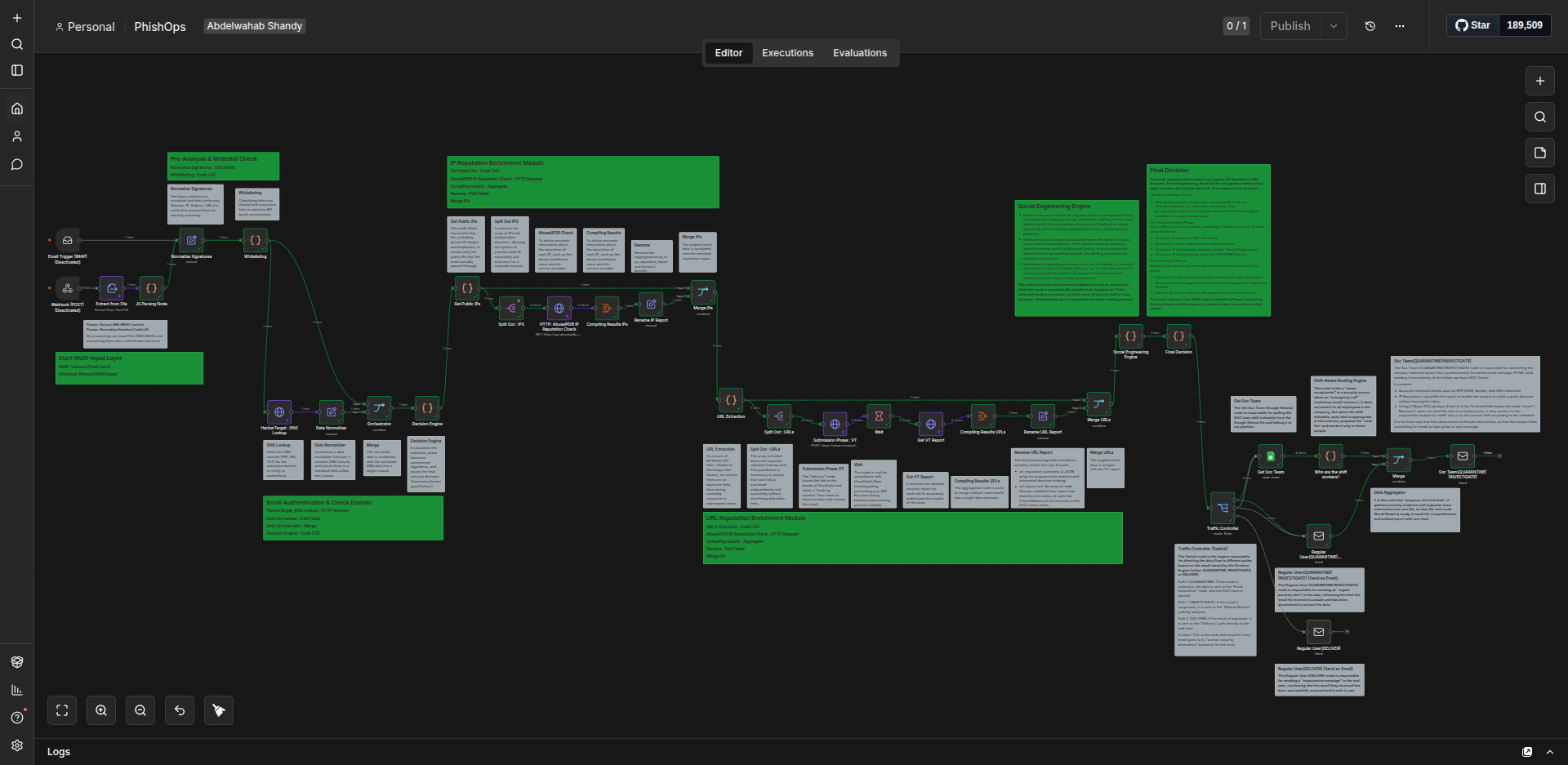Select the Get Soc Team sheets node
1568x765 pixels.
pos(1270,456)
